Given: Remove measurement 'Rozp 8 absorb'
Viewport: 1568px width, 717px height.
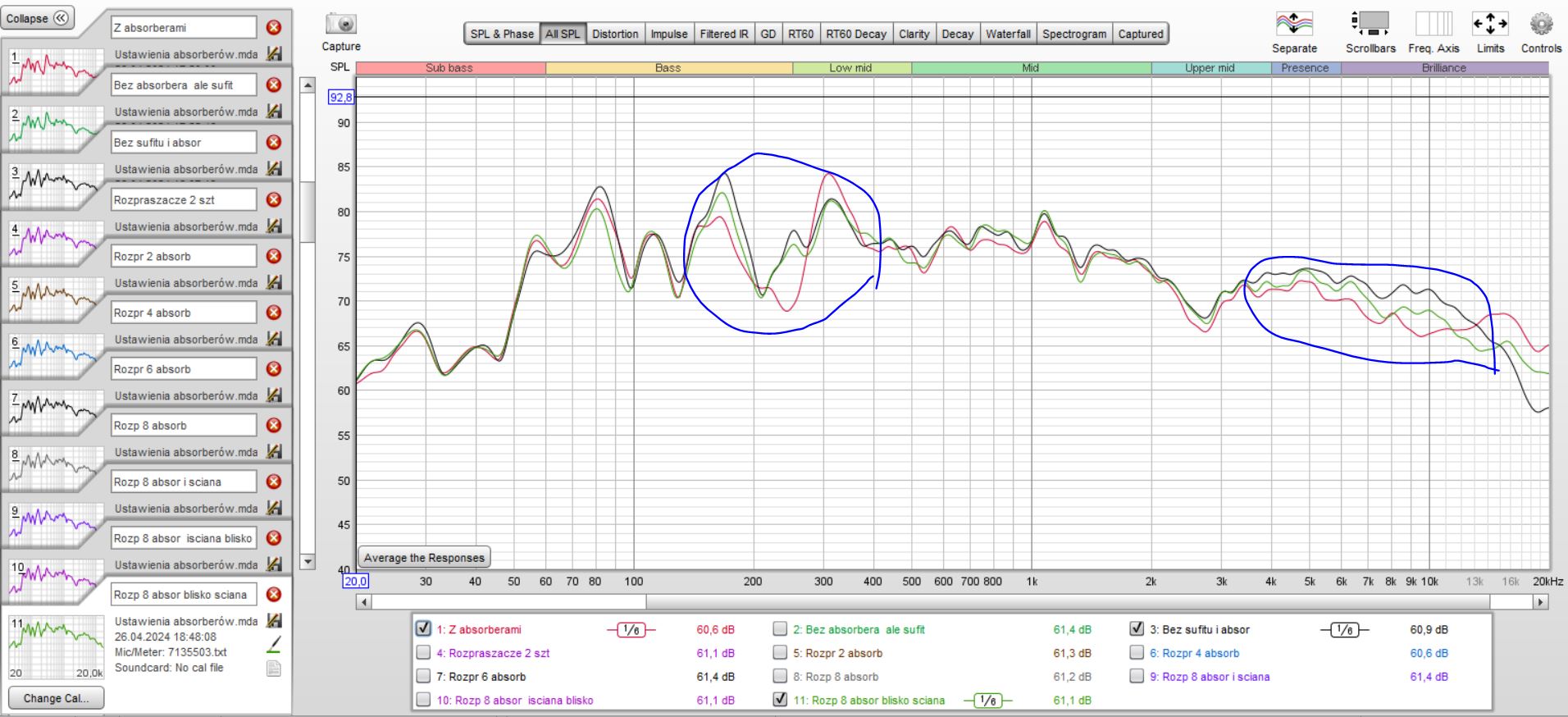Looking at the screenshot, I should tap(274, 425).
